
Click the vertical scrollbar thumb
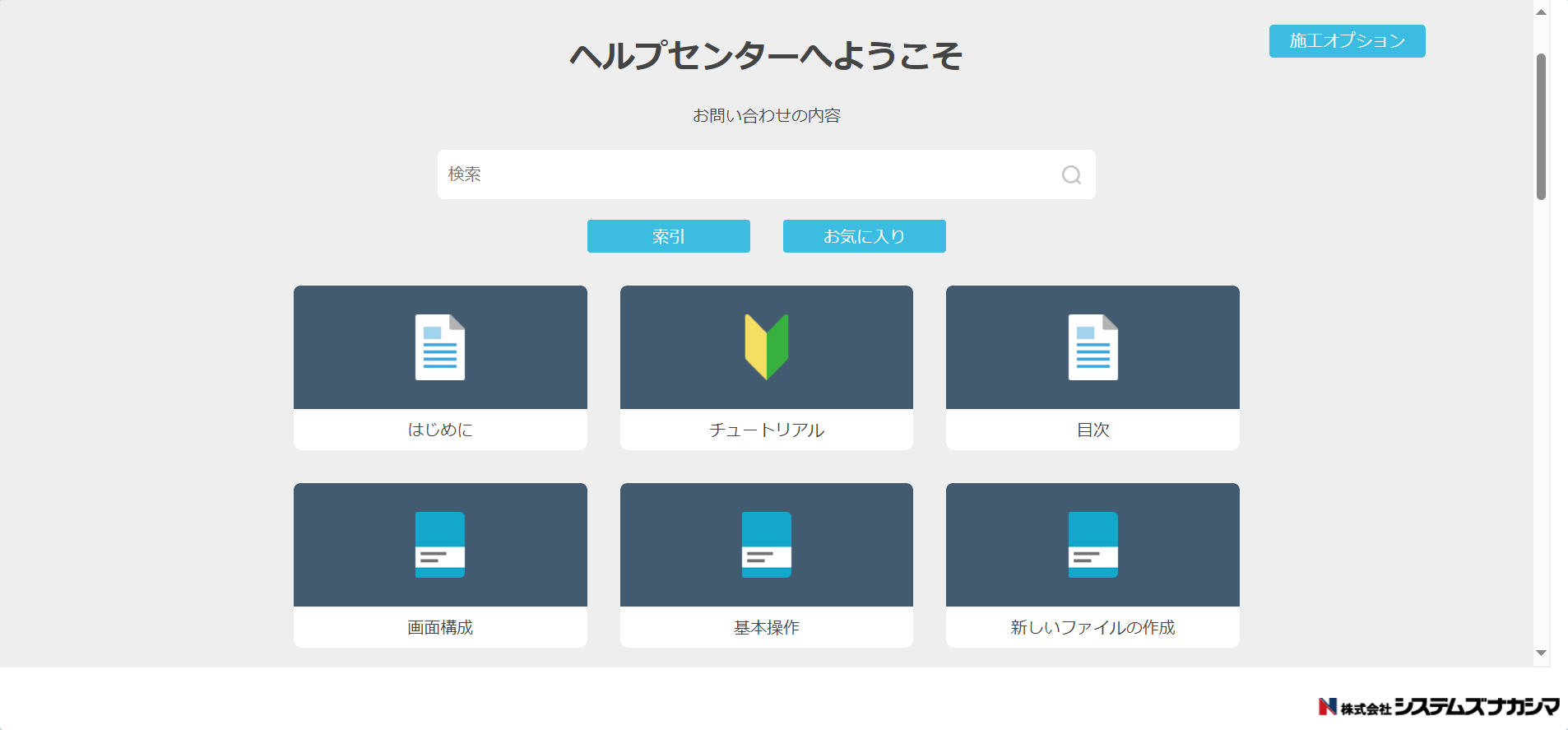pyautogui.click(x=1542, y=127)
